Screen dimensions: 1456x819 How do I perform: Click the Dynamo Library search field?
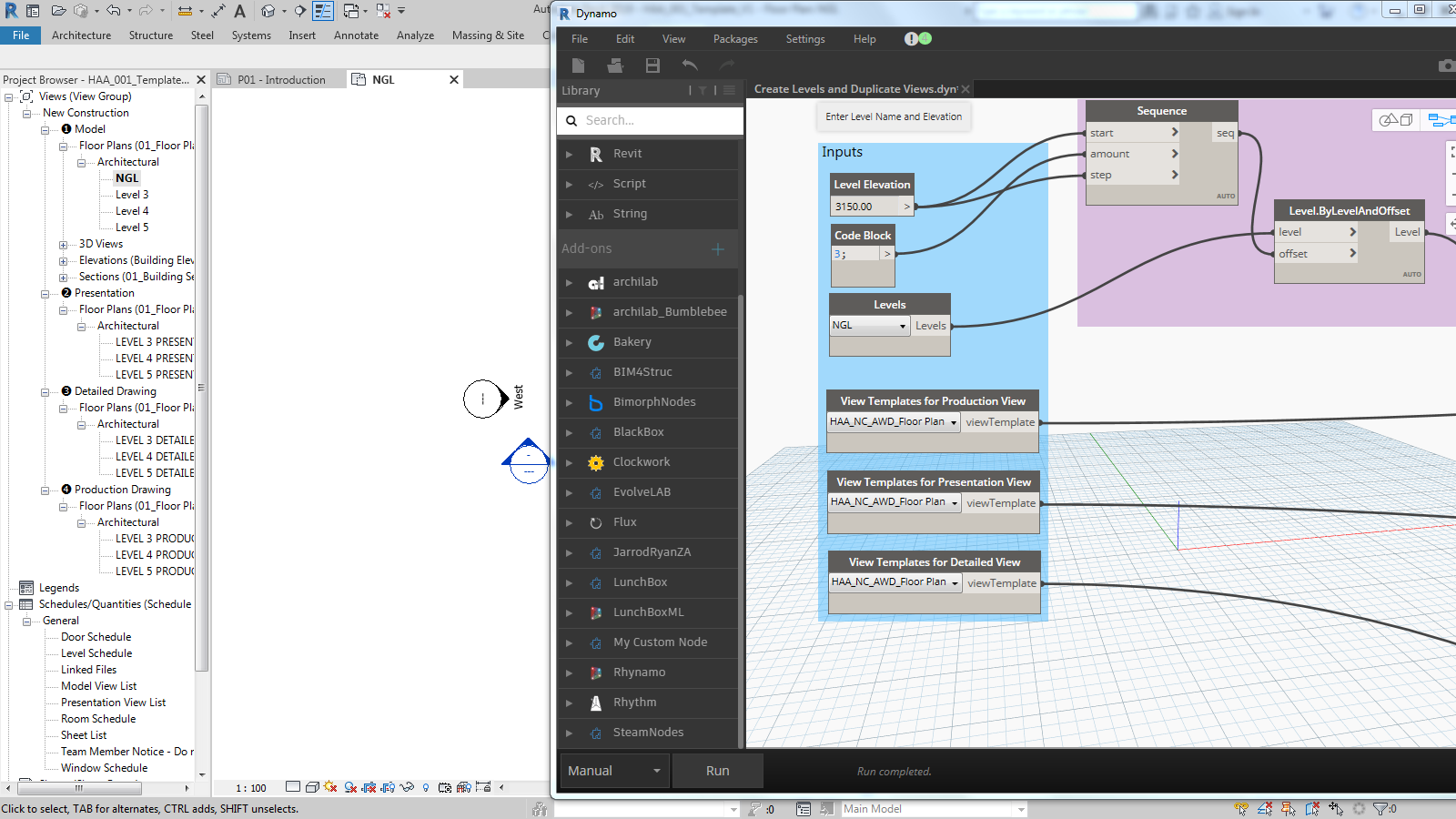pos(650,120)
